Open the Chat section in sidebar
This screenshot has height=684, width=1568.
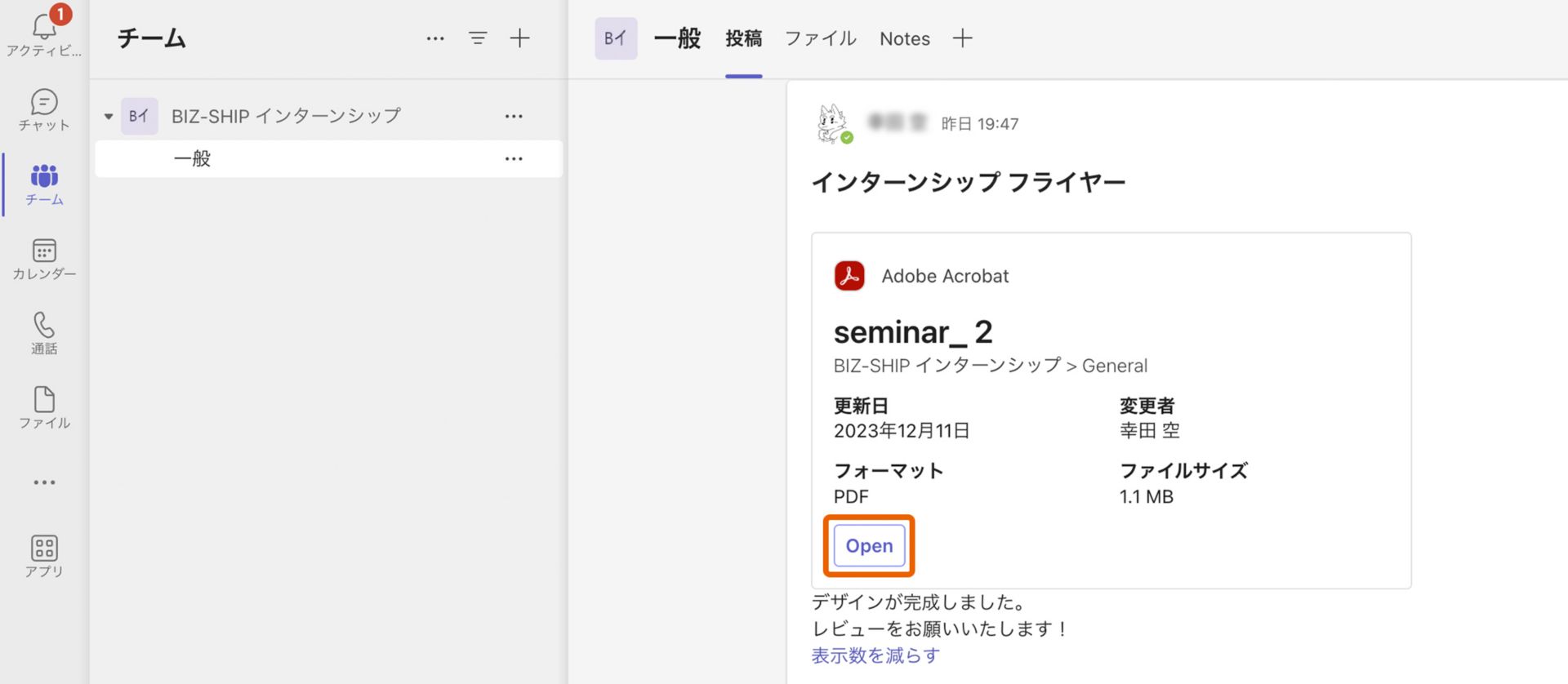(44, 109)
